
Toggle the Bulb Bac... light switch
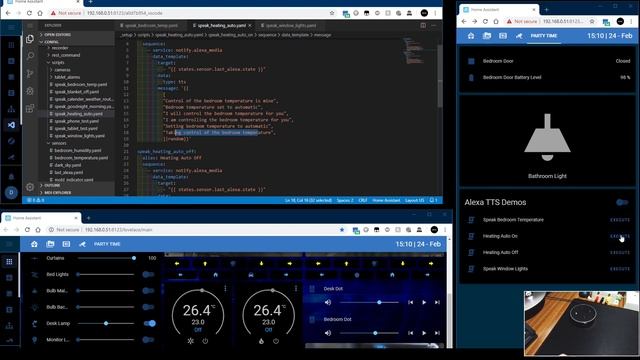pyautogui.click(x=149, y=307)
